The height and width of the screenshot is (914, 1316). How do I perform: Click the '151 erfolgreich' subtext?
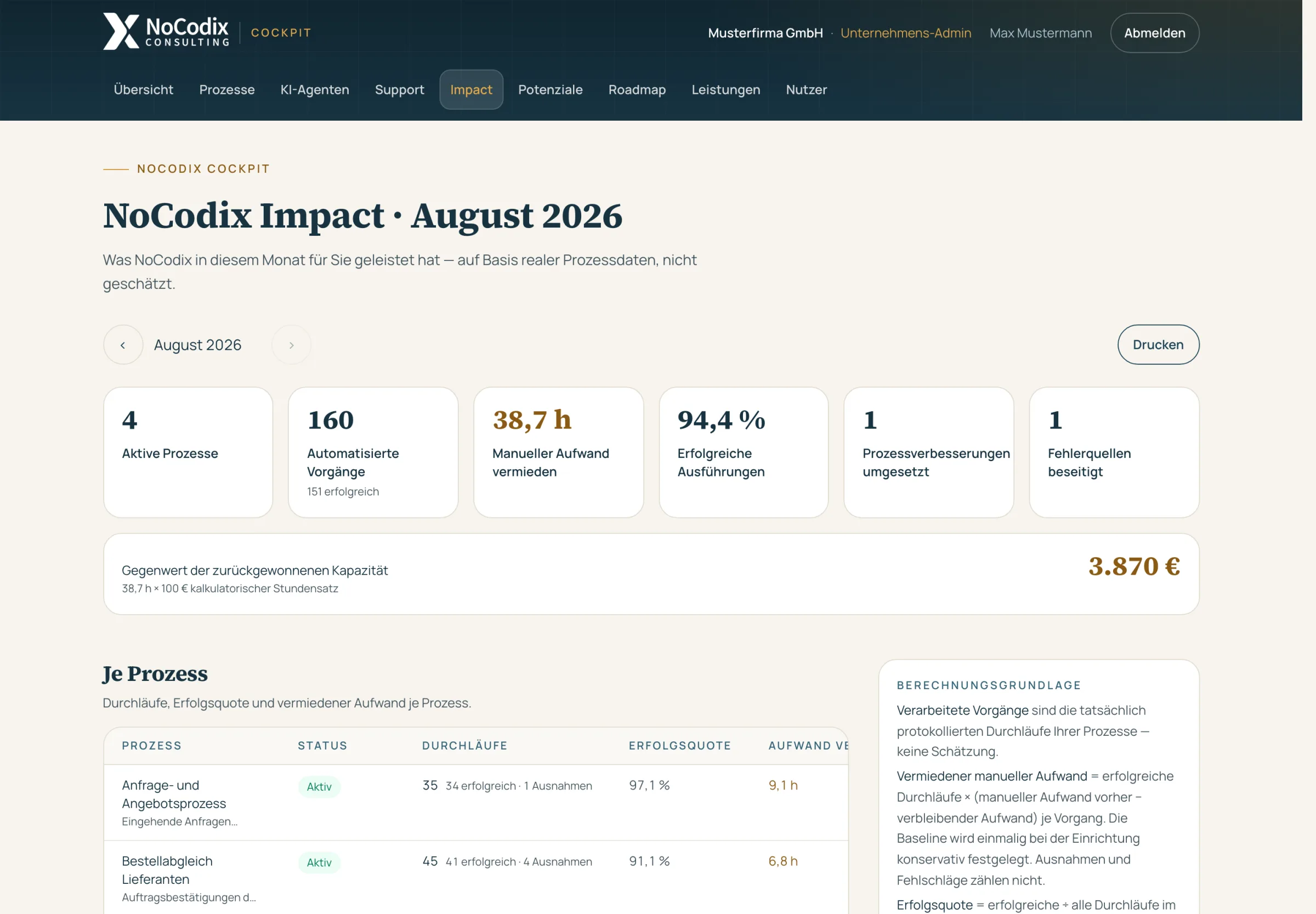(343, 491)
